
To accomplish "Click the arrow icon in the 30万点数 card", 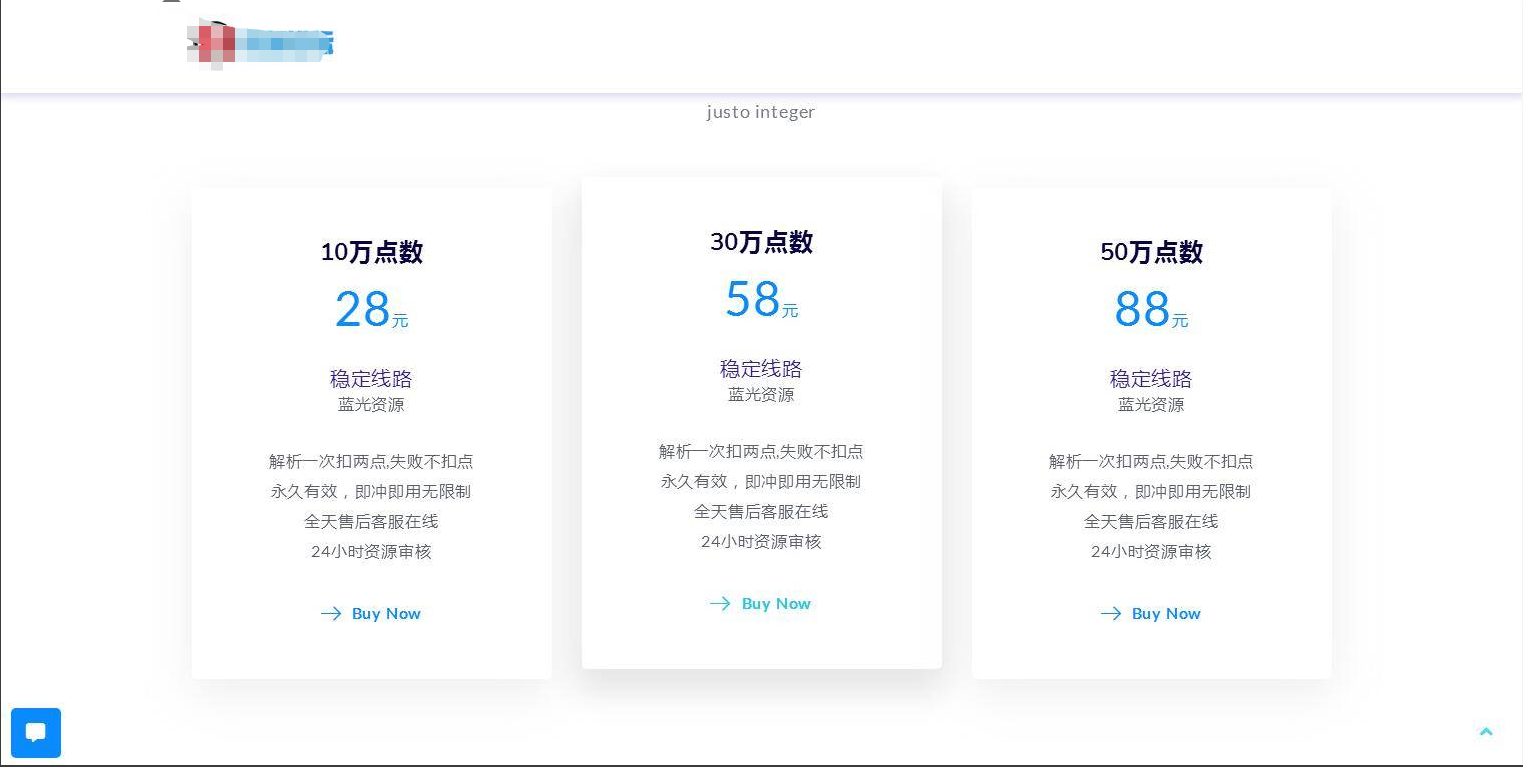I will 720,603.
